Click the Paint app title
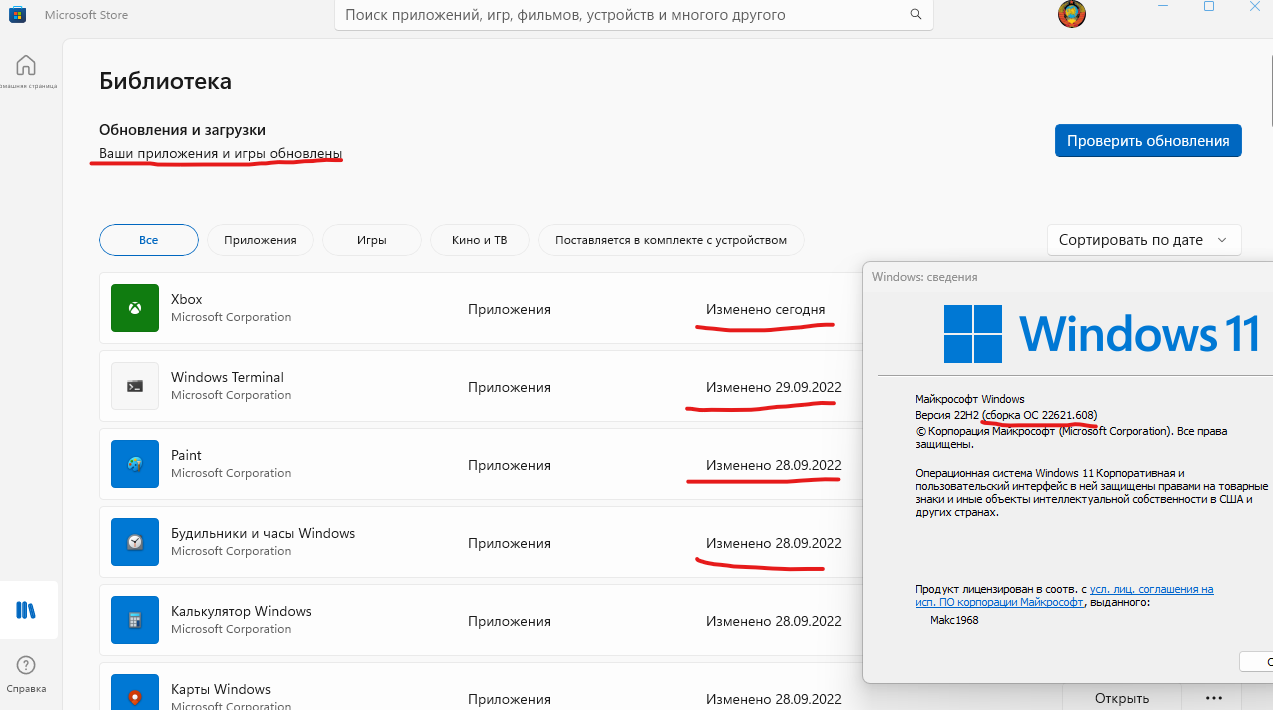The height and width of the screenshot is (710, 1273). tap(186, 455)
